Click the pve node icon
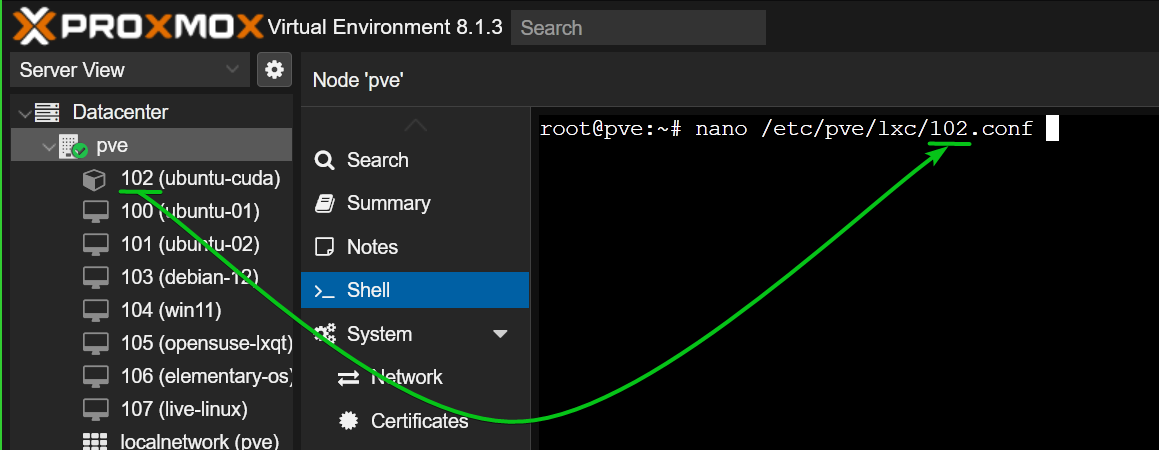 click(73, 146)
